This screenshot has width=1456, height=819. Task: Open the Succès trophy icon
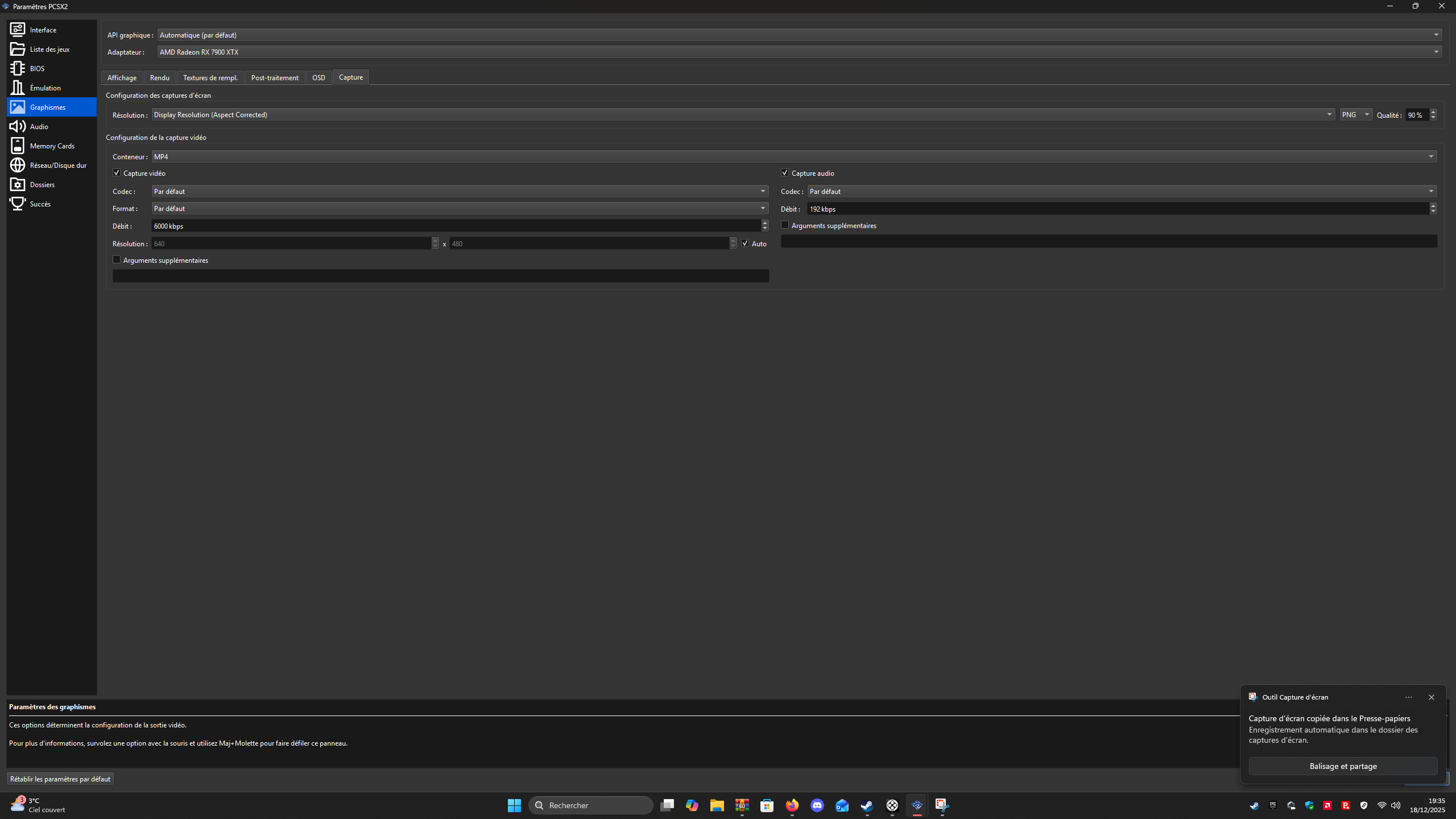click(x=18, y=204)
